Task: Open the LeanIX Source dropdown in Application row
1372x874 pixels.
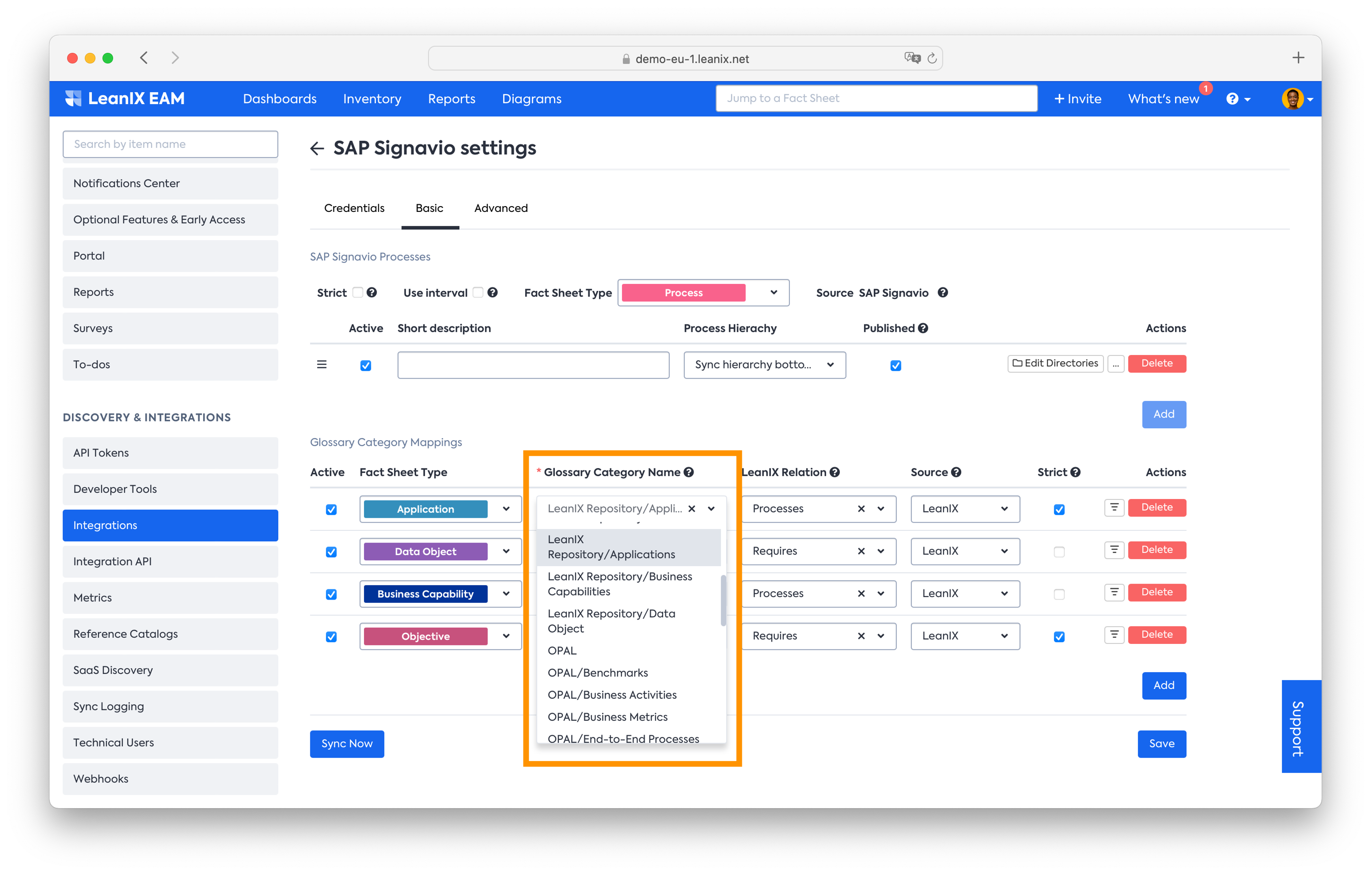Action: tap(965, 509)
